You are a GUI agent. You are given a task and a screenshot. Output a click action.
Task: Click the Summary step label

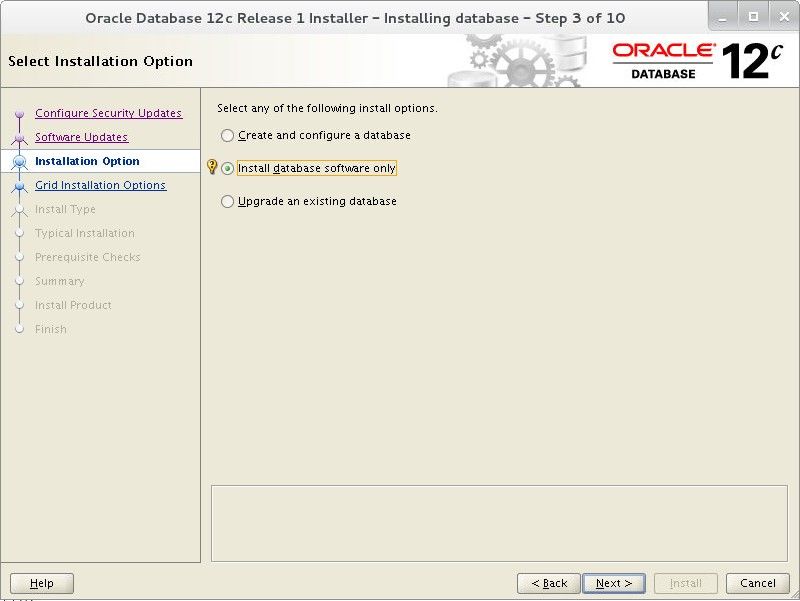click(59, 281)
